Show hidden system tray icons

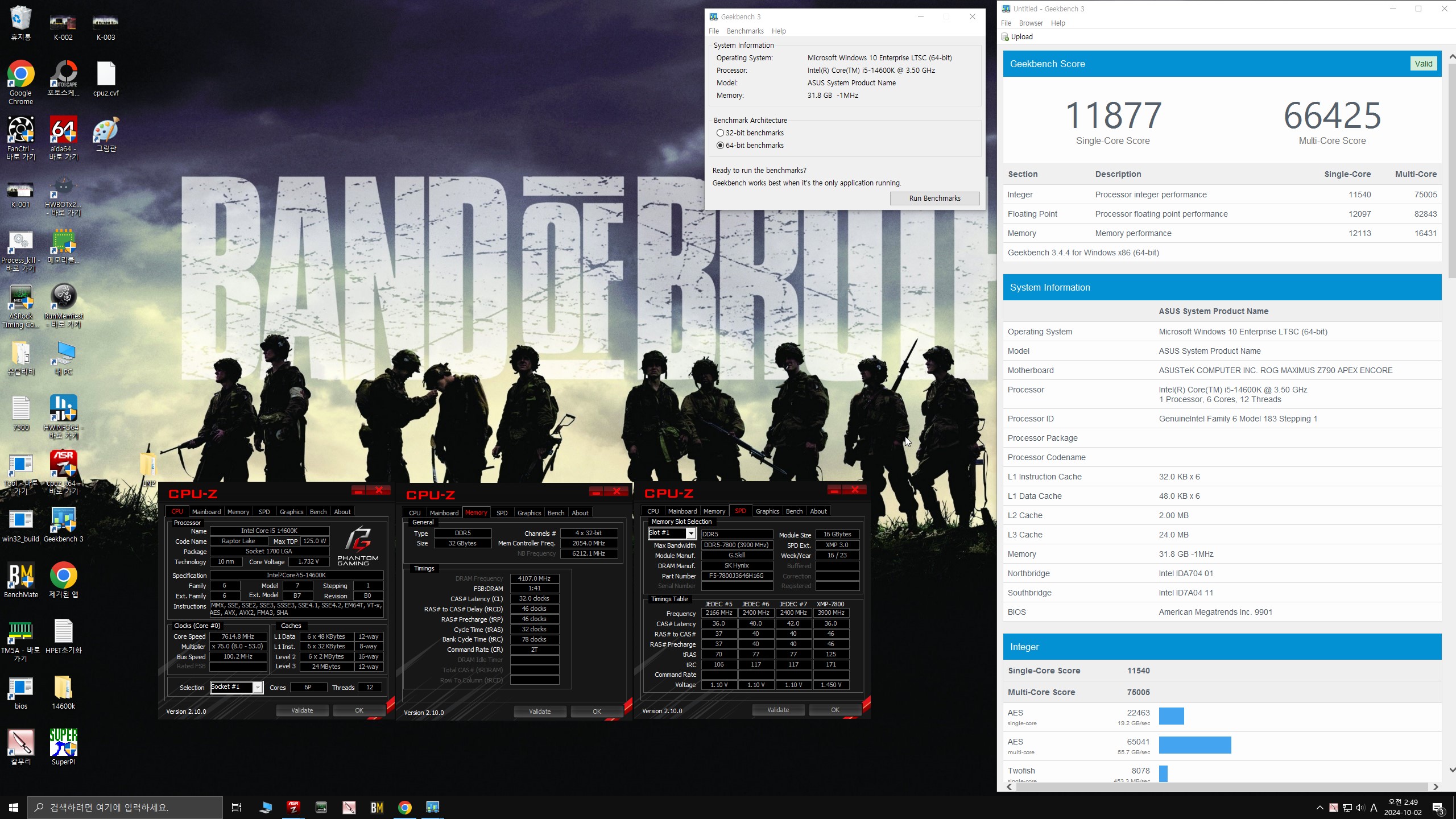coord(1319,808)
